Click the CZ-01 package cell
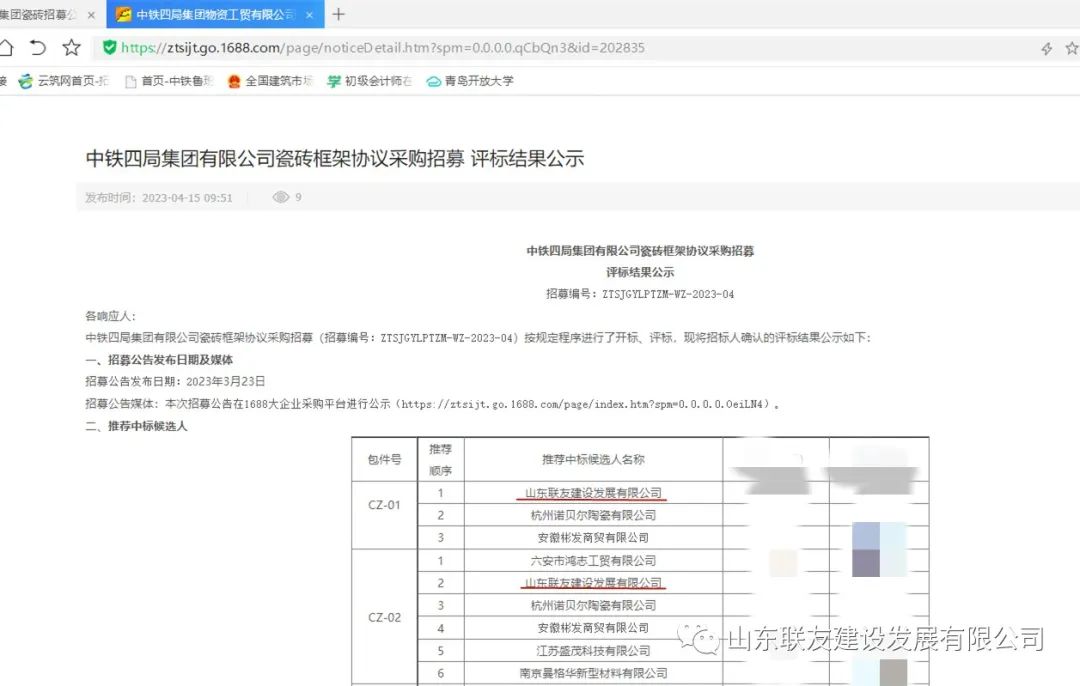 384,505
